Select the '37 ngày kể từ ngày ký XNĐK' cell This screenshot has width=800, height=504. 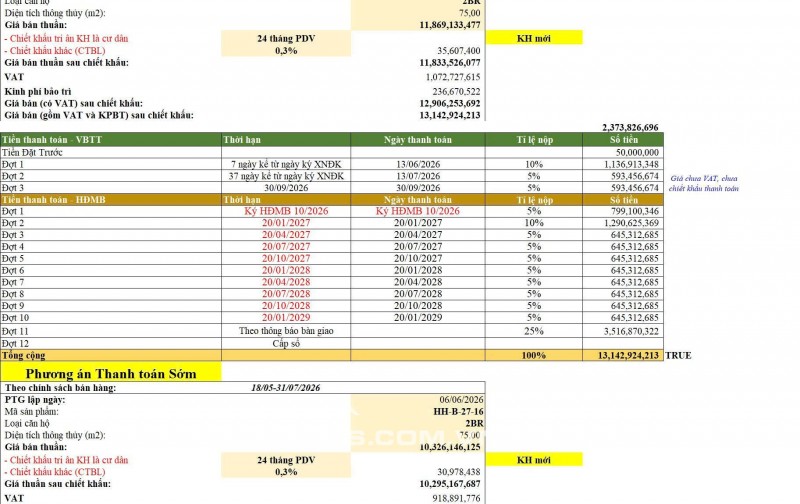coord(286,176)
